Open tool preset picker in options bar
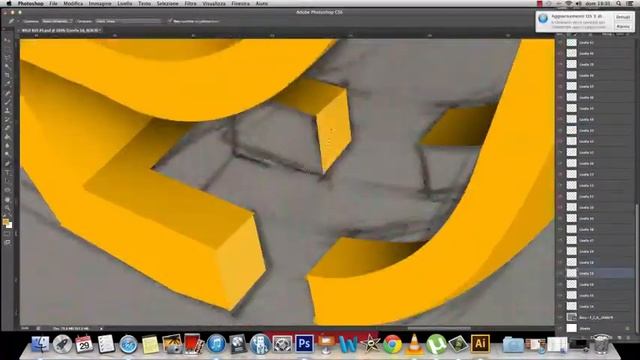The image size is (640, 360). pos(12,21)
